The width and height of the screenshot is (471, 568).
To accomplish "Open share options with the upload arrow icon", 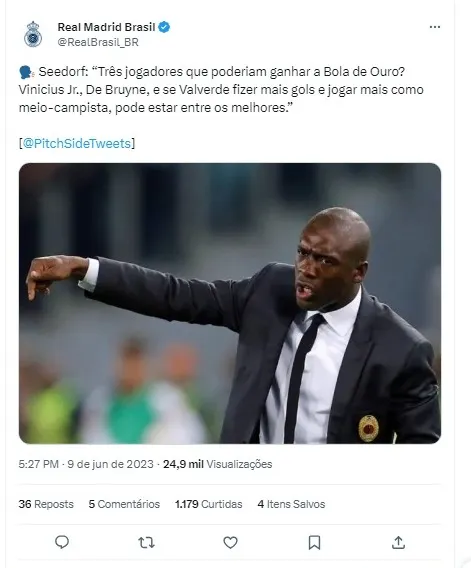I will 398,542.
